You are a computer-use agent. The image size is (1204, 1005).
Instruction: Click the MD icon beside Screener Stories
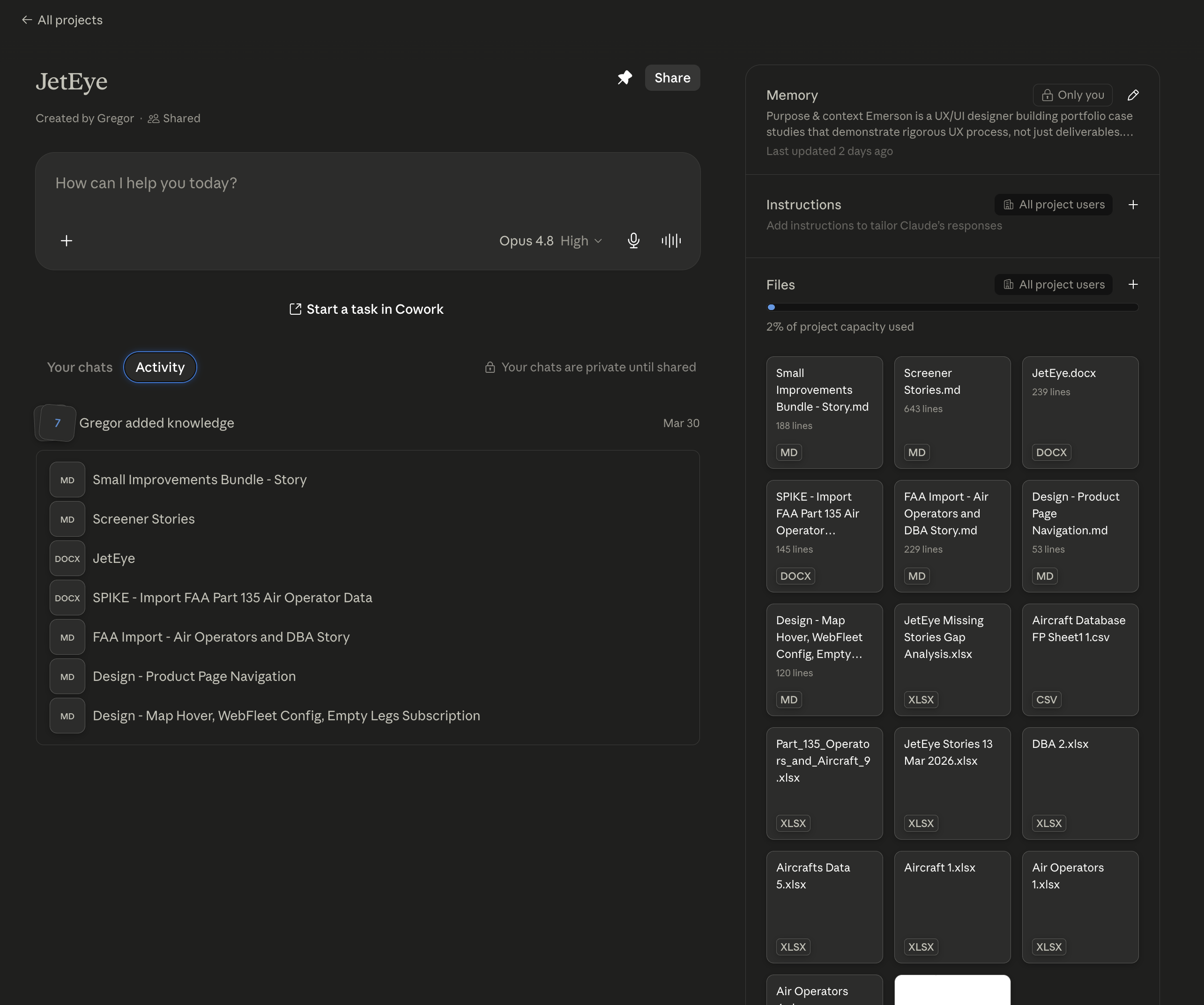click(x=67, y=519)
